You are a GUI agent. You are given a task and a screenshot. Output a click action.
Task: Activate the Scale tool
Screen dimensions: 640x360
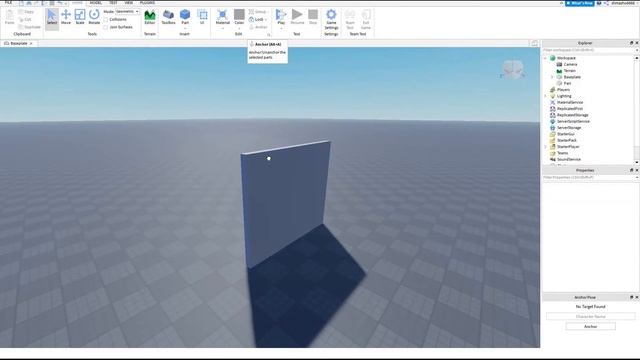[80, 17]
